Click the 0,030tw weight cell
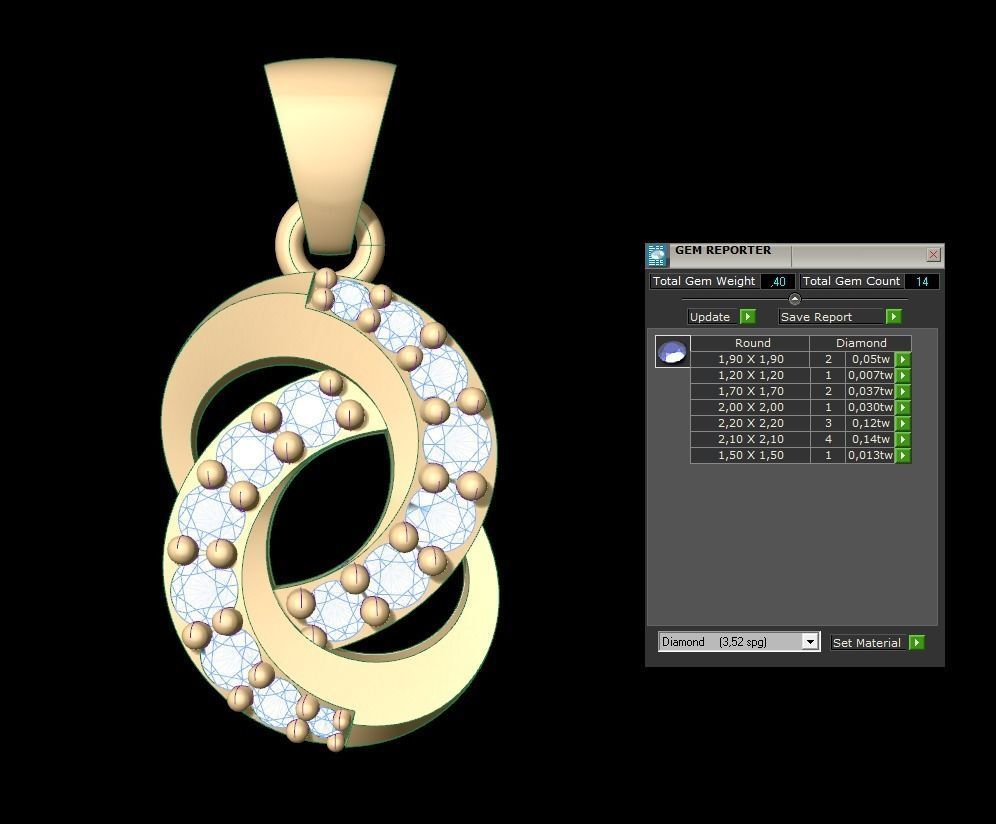Image resolution: width=996 pixels, height=824 pixels. pyautogui.click(x=870, y=407)
